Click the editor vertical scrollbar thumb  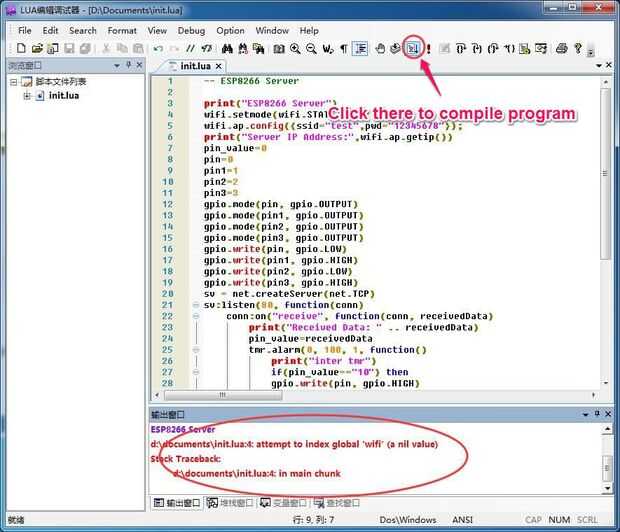click(x=605, y=173)
